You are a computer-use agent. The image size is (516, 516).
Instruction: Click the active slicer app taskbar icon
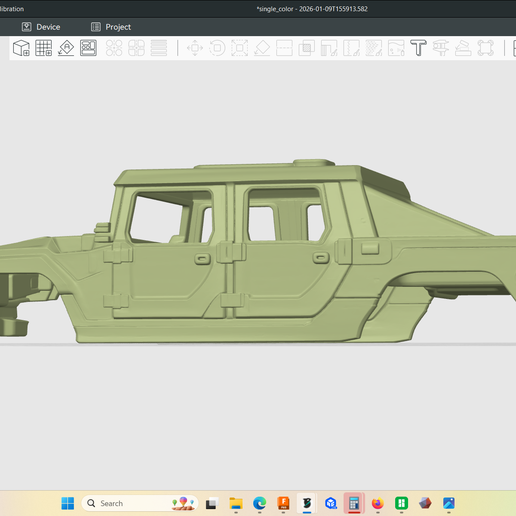click(x=307, y=503)
